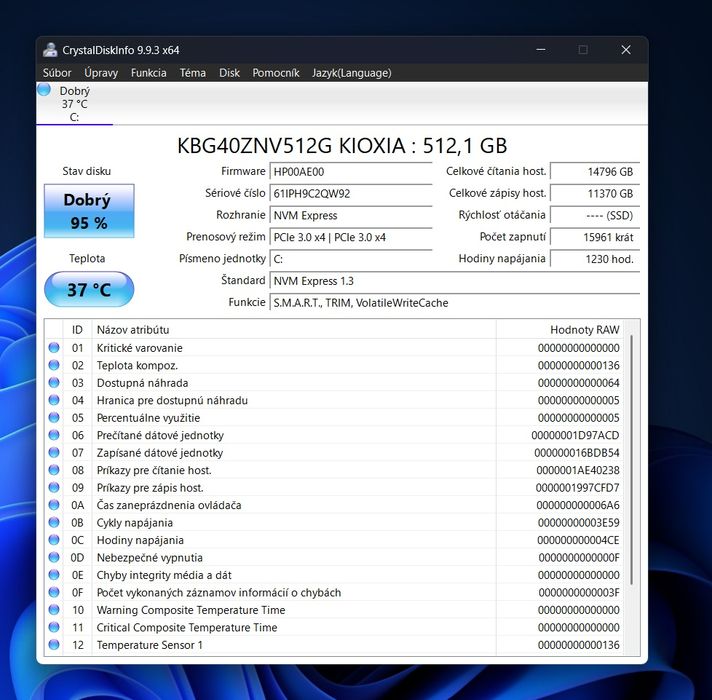This screenshot has height=700, width=712.
Task: Click the status orb for Percentuálne využitie
Action: (54, 418)
